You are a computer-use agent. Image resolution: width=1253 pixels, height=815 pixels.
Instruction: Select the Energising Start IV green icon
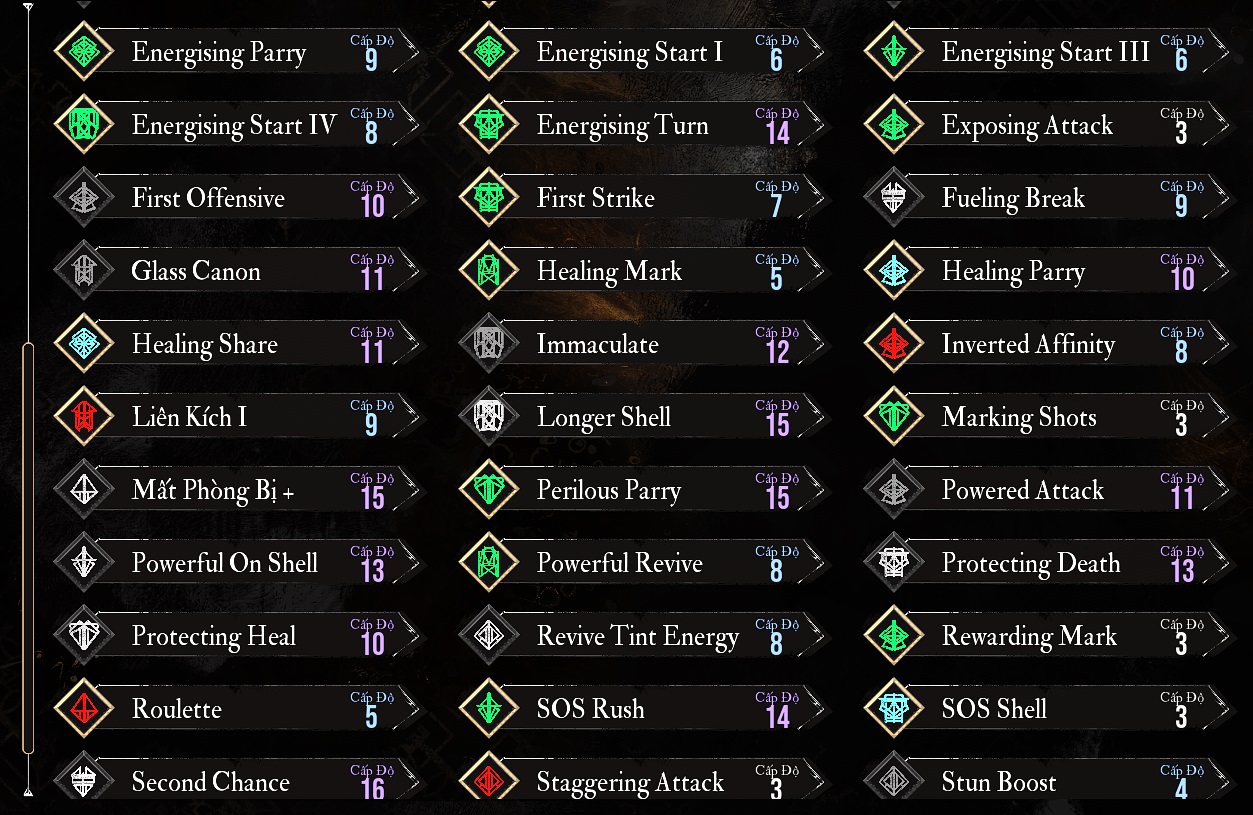[84, 125]
